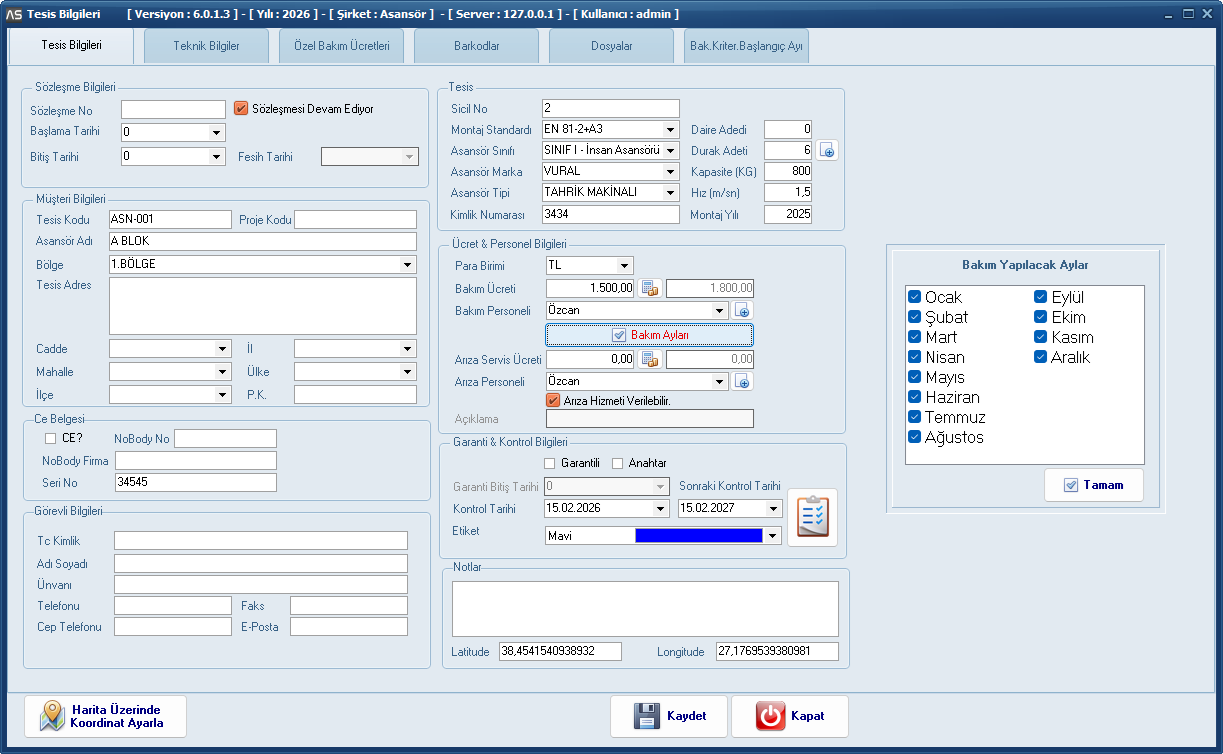
Task: Click the floppy disk Kaydet icon
Action: click(647, 716)
